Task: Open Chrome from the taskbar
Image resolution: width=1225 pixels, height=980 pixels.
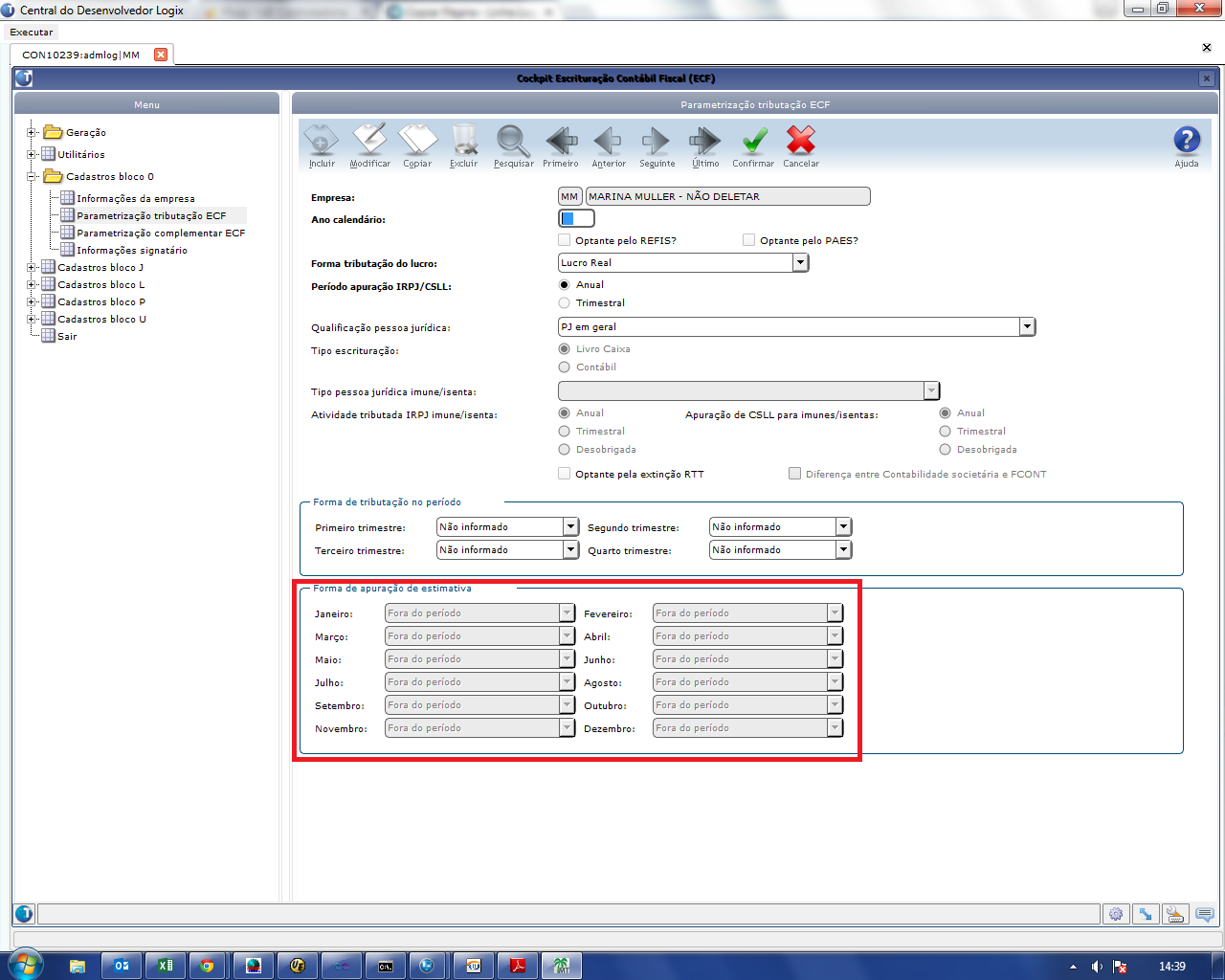Action: pos(207,966)
